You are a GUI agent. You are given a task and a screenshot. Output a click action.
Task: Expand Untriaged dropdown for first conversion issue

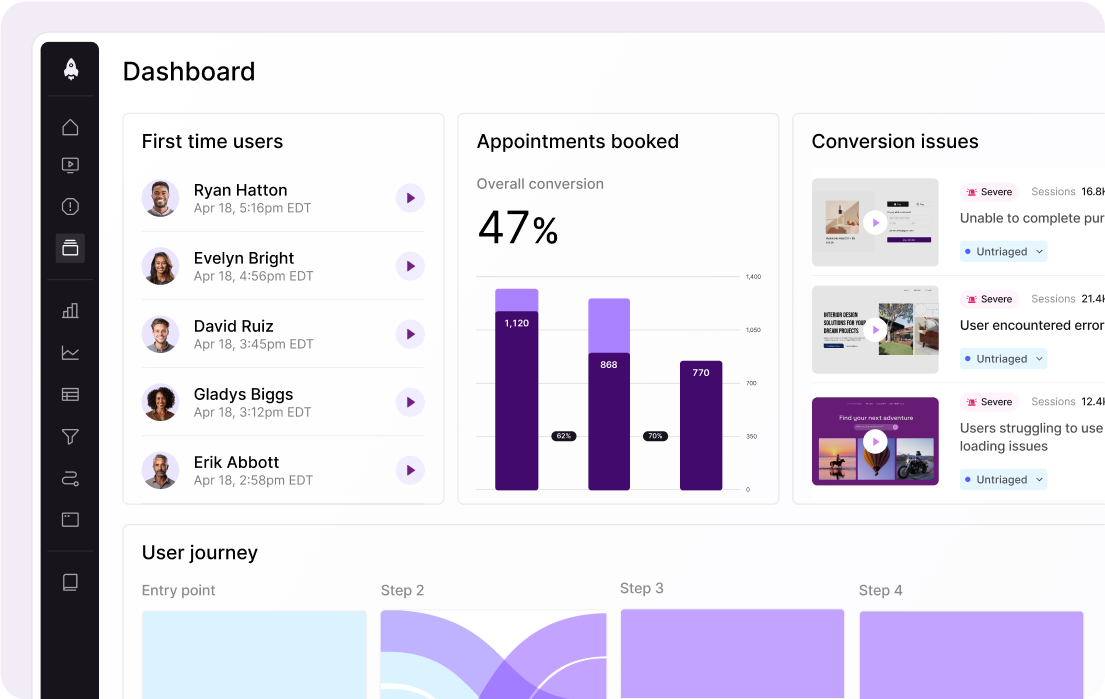(1003, 252)
